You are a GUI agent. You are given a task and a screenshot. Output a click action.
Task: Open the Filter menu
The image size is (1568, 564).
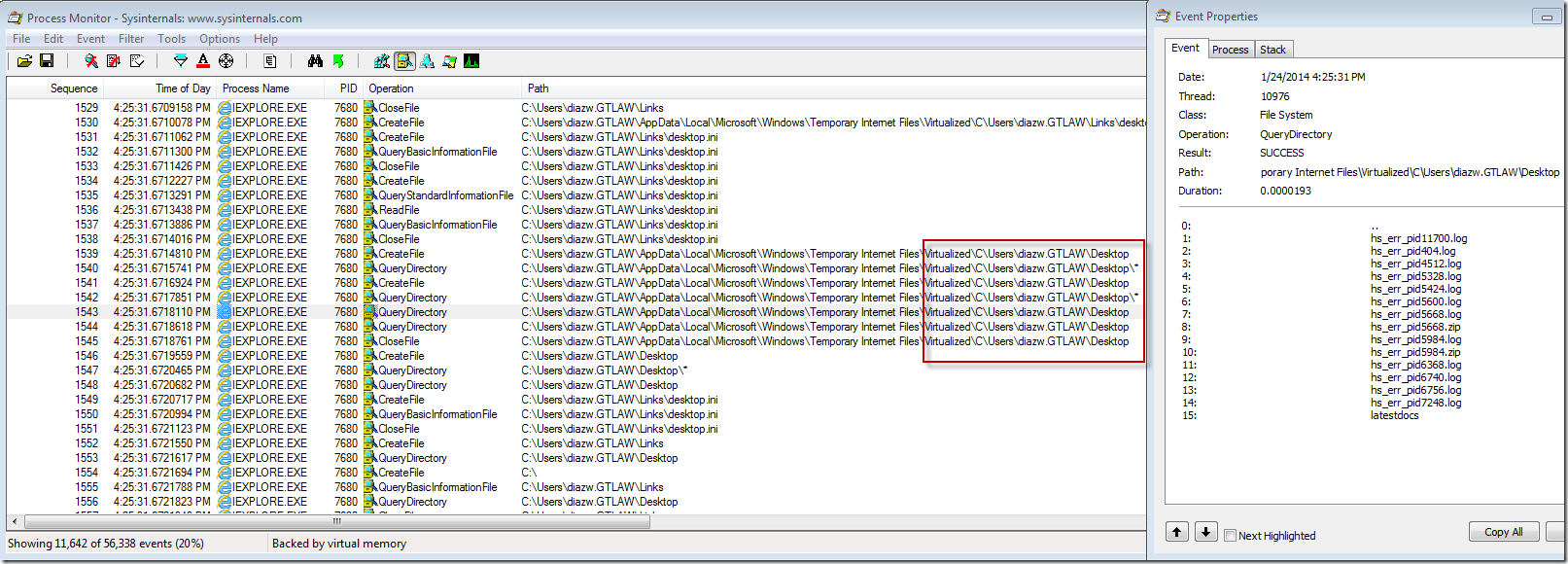point(131,39)
